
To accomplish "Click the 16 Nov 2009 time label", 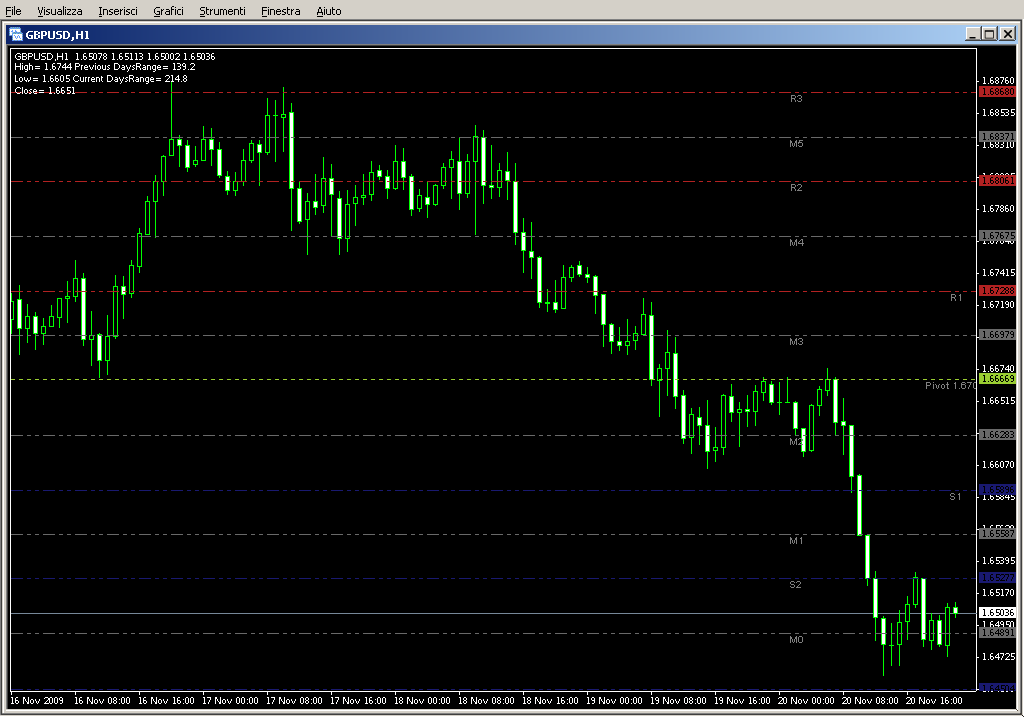I will [x=37, y=701].
